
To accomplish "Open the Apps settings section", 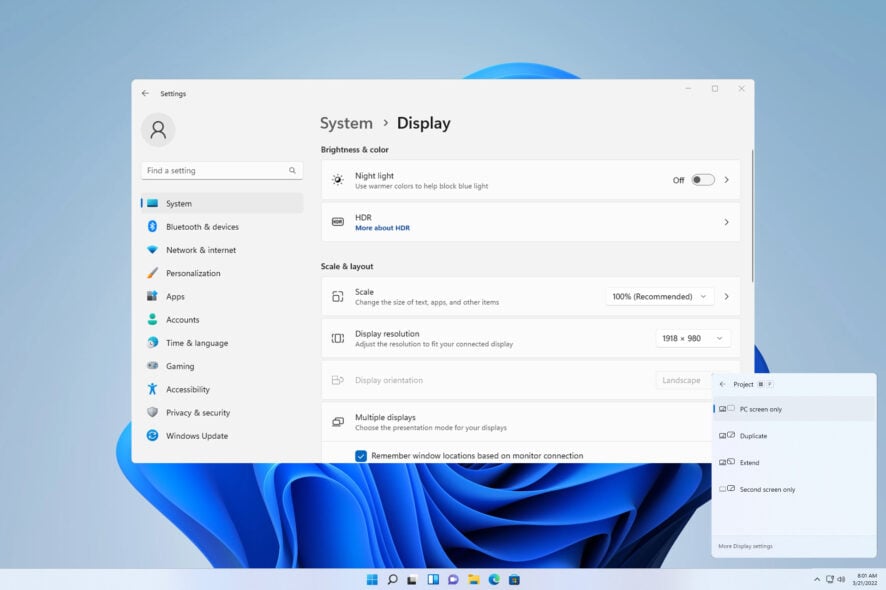I will [222, 296].
